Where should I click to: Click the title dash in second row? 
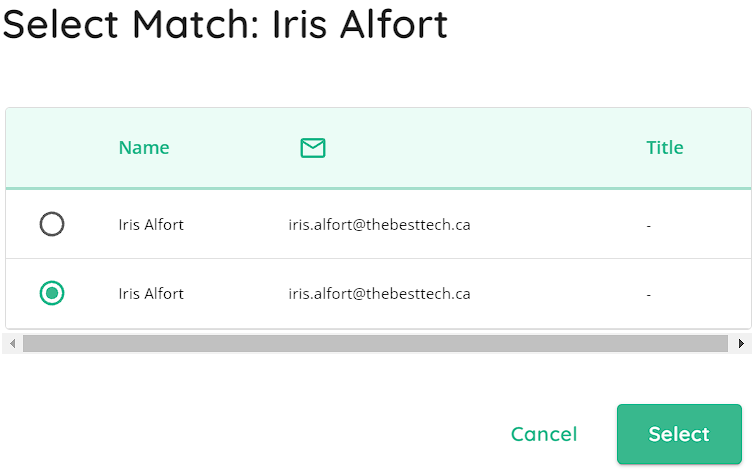(649, 294)
